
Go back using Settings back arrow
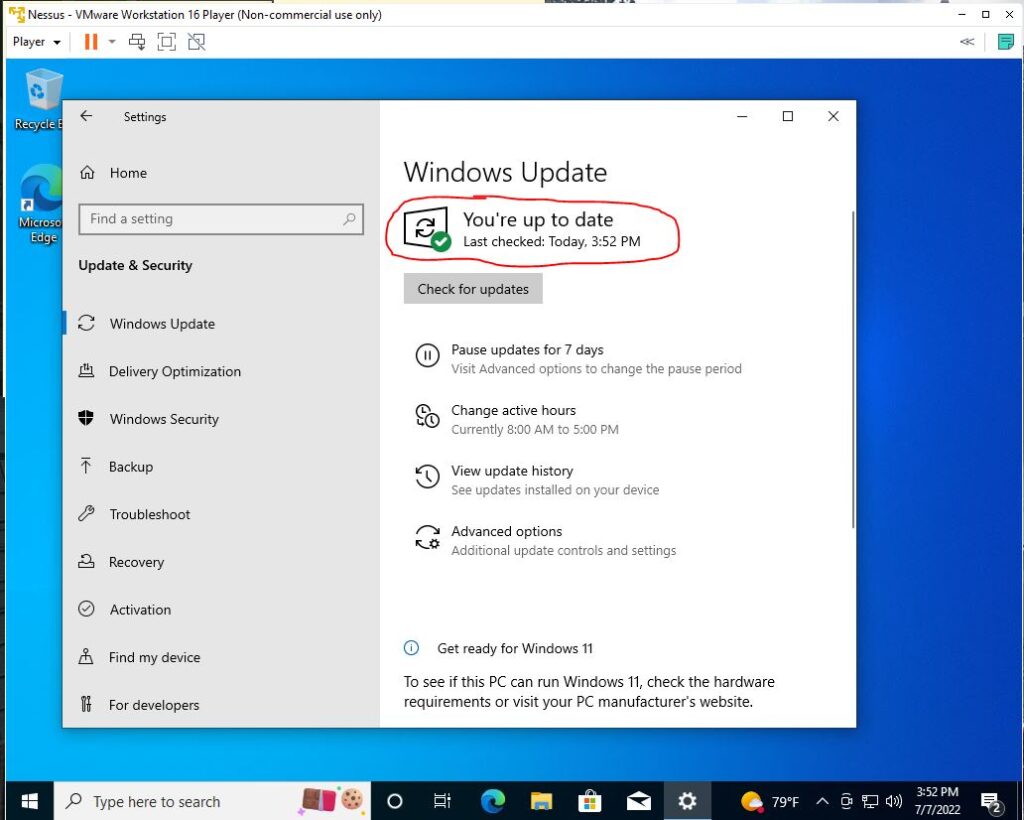[86, 116]
